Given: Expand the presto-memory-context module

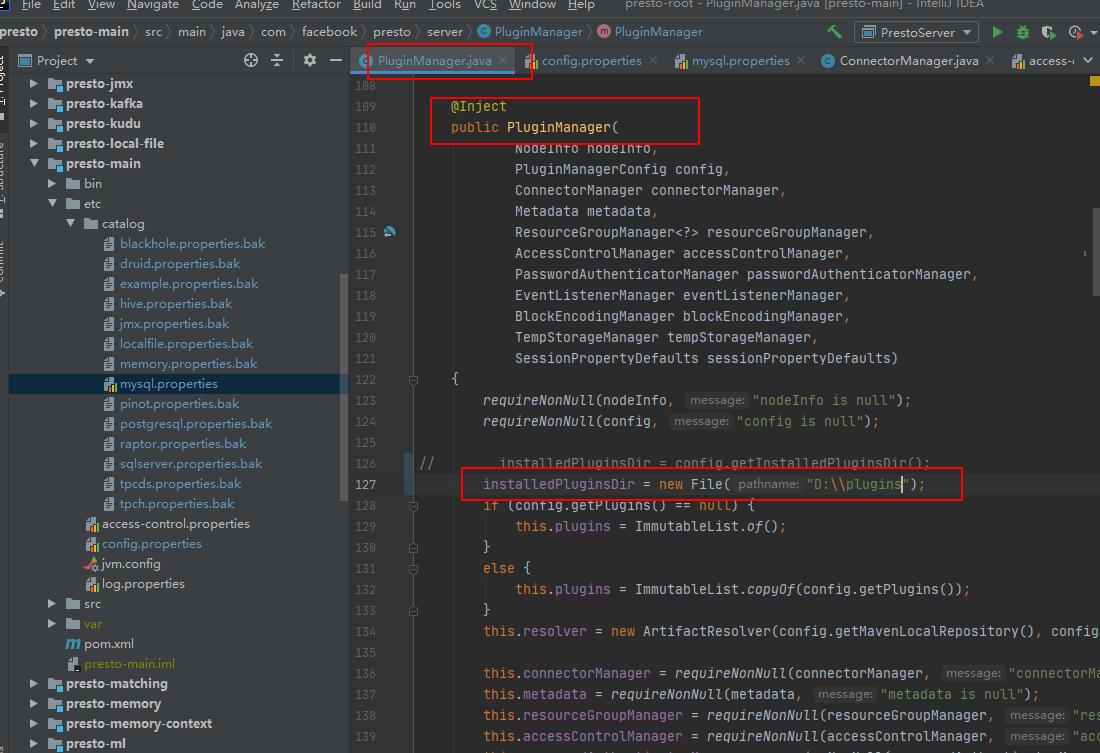Looking at the screenshot, I should tap(33, 724).
